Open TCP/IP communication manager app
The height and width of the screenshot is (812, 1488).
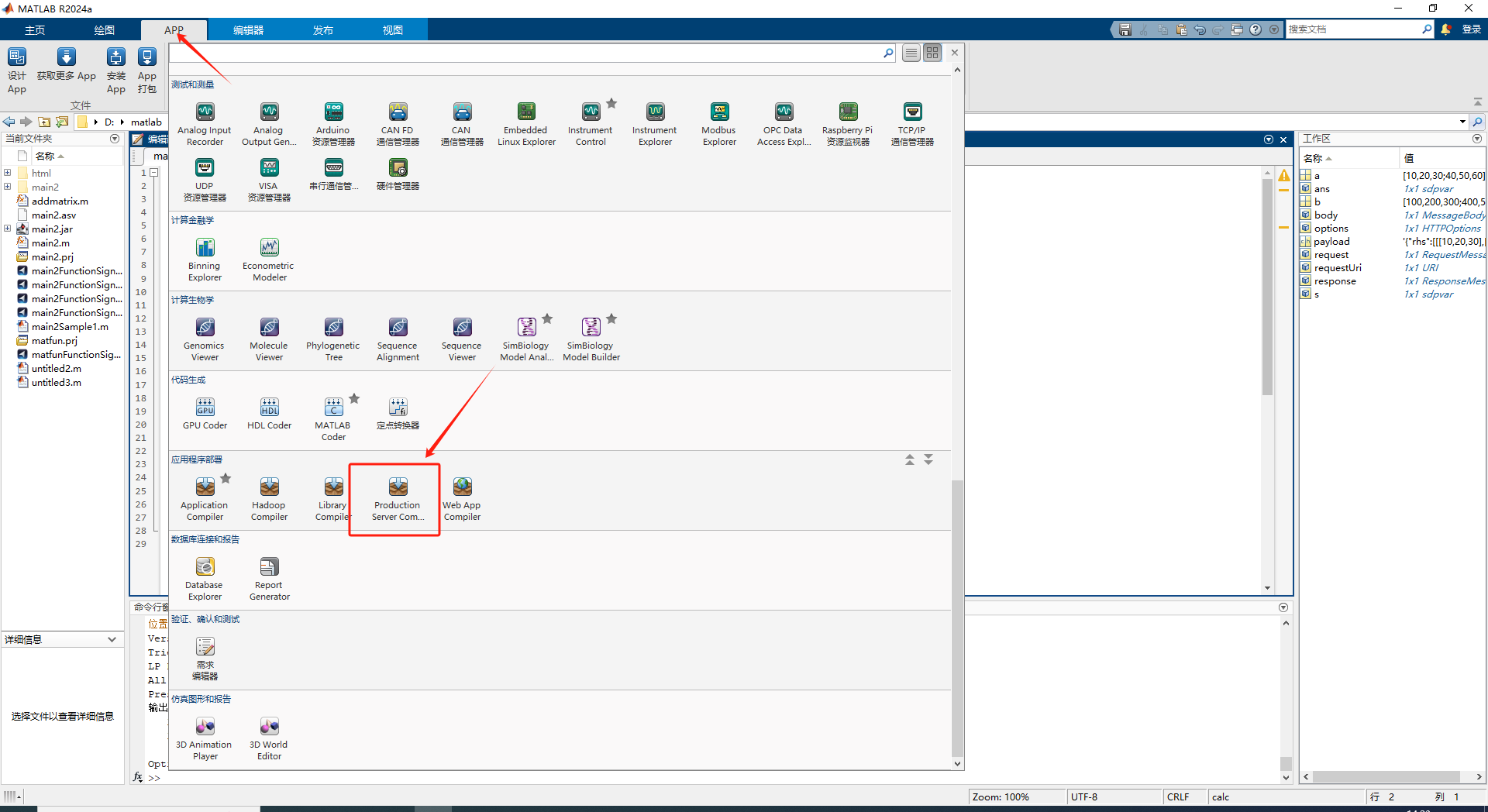[x=912, y=124]
